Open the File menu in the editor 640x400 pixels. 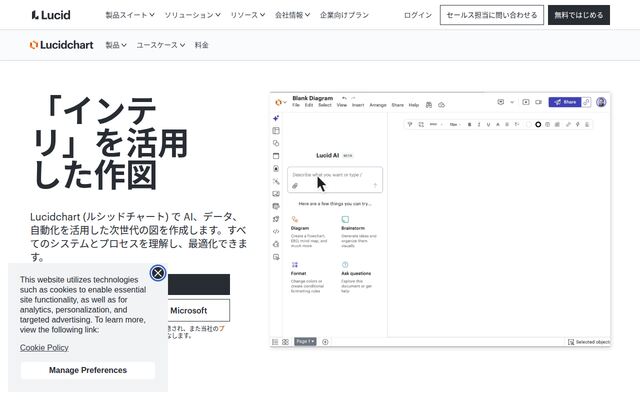coord(296,105)
